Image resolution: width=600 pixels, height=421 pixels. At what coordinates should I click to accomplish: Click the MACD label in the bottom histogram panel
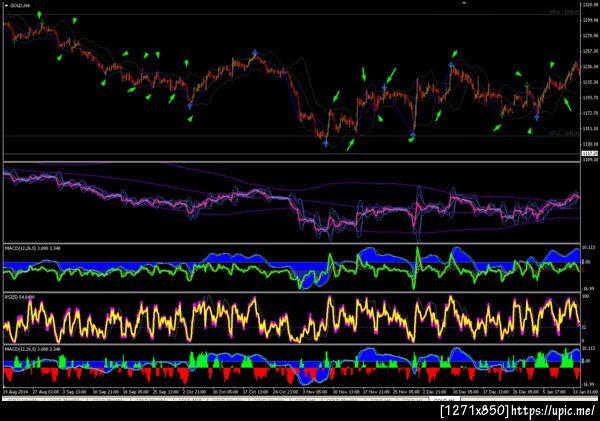click(x=33, y=349)
